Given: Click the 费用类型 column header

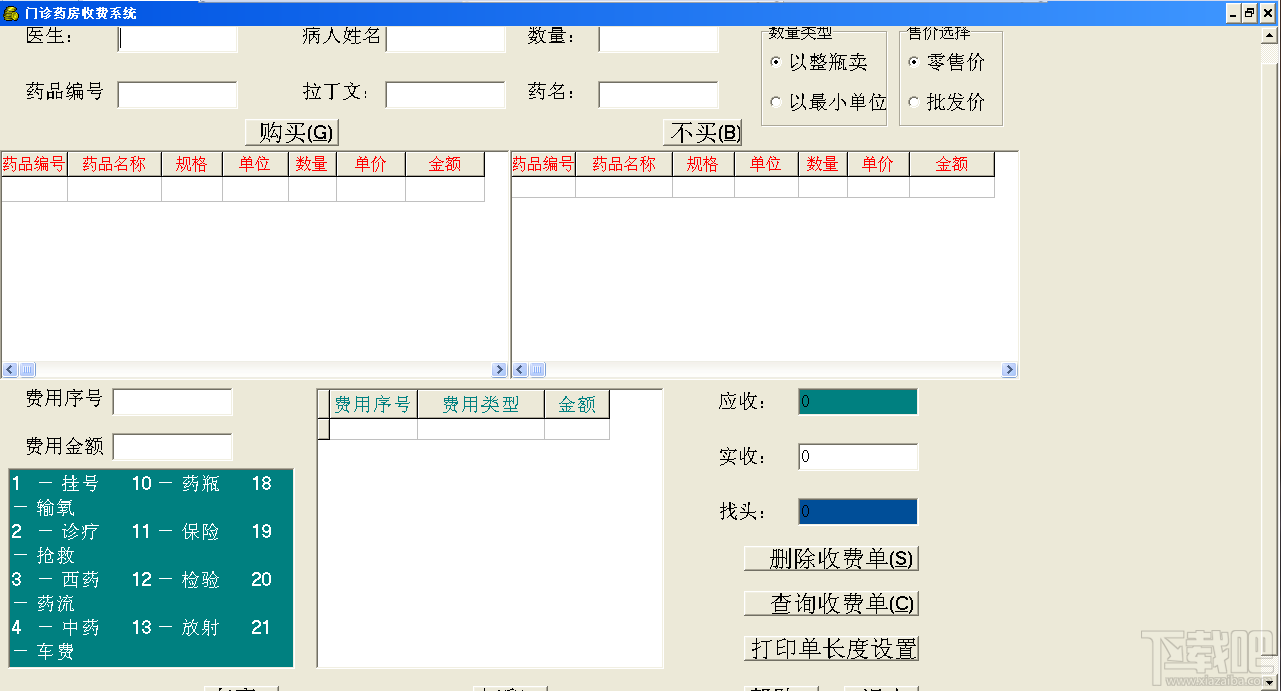Looking at the screenshot, I should (480, 403).
